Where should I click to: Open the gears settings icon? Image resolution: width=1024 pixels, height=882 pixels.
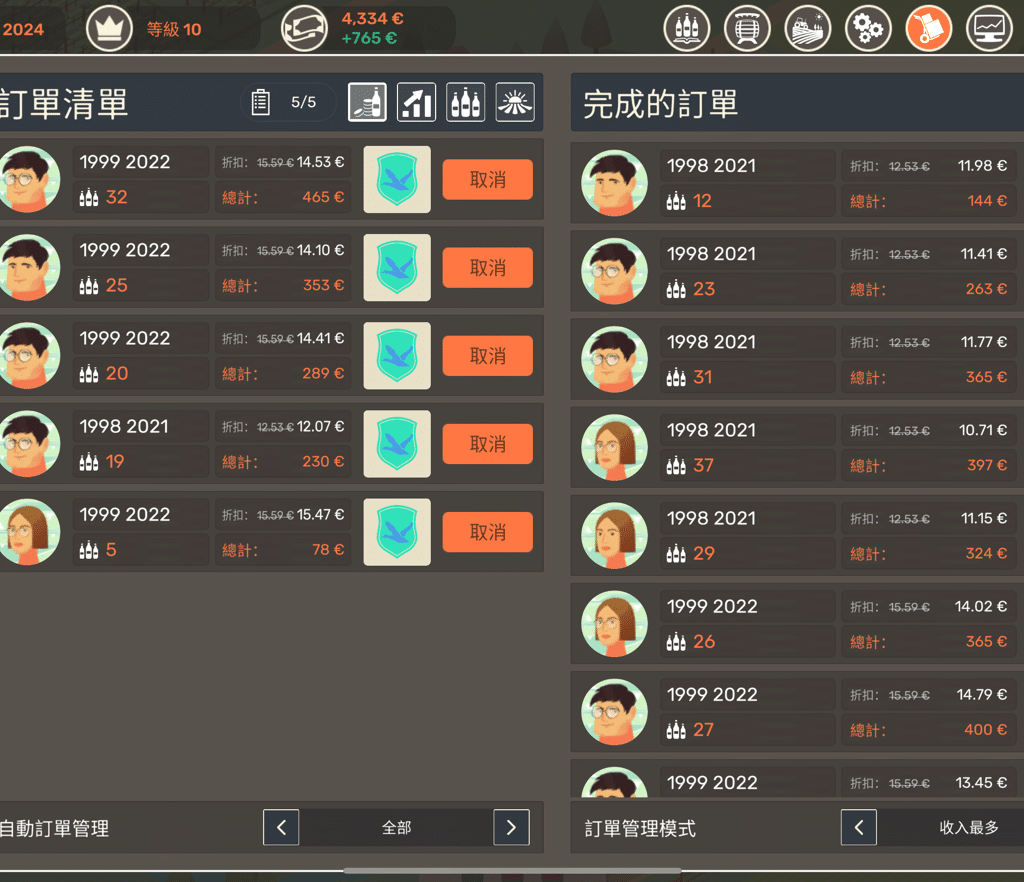point(868,29)
